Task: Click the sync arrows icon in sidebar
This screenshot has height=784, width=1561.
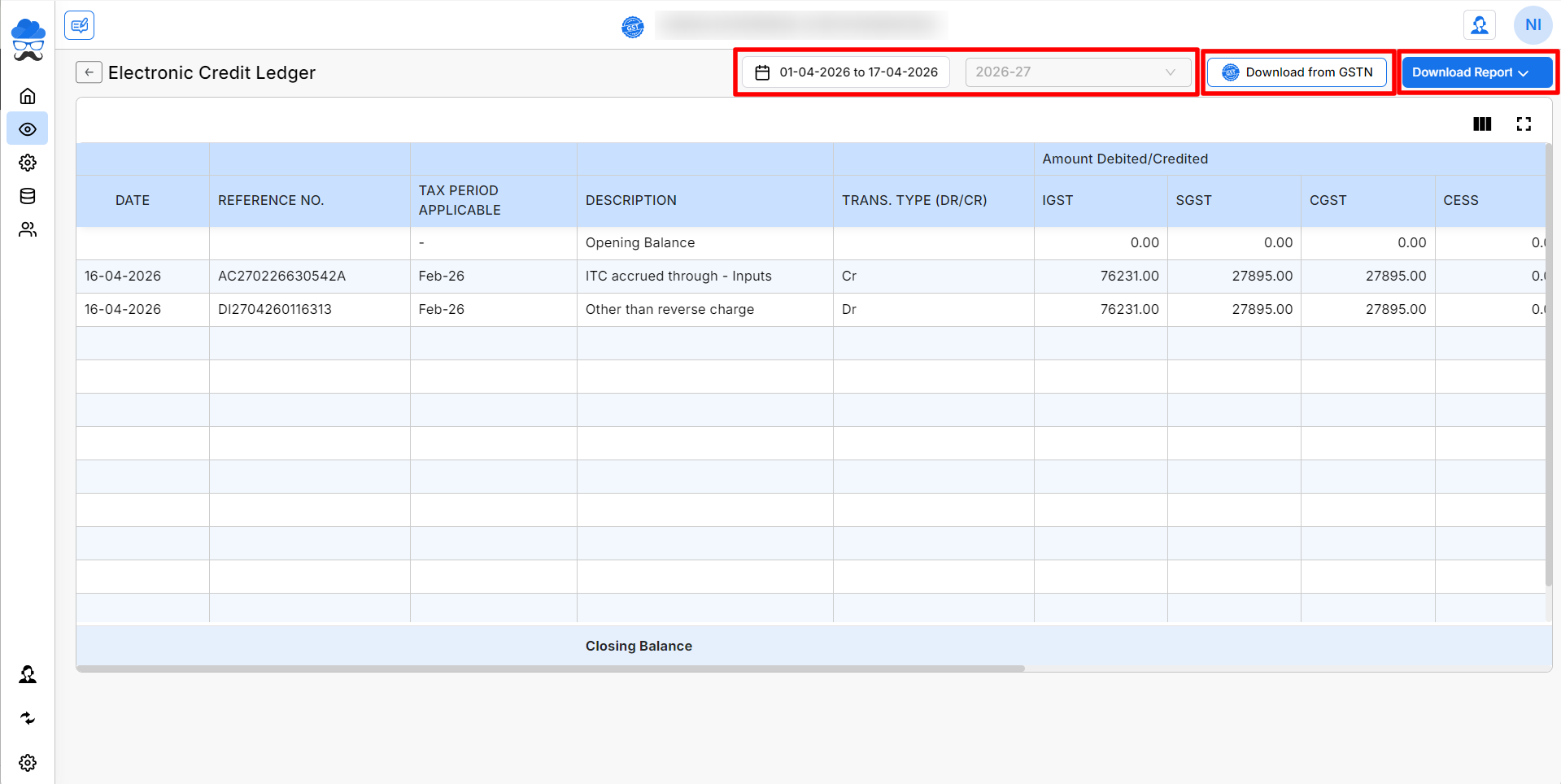Action: click(x=28, y=718)
